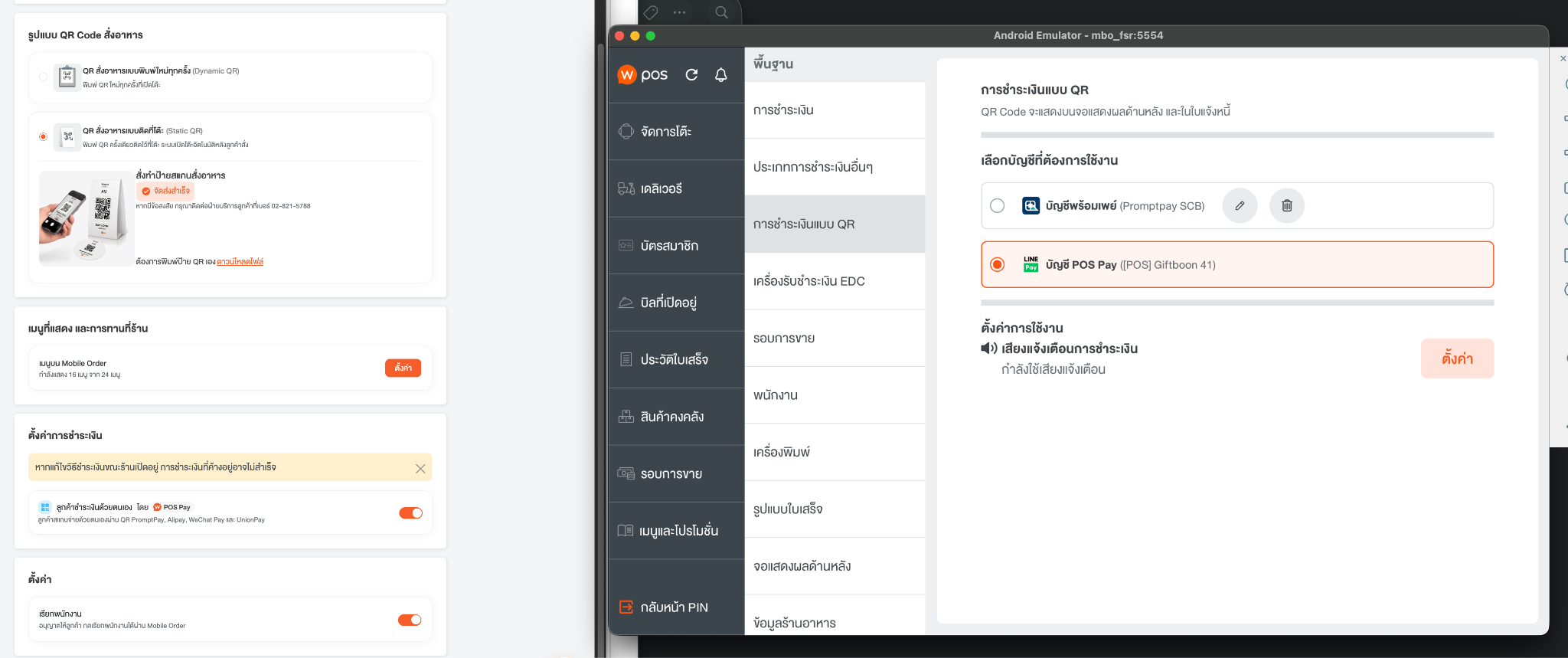The image size is (1568, 658).
Task: Open บิลที่เปิดอยู่ in the sidebar
Action: click(x=677, y=303)
